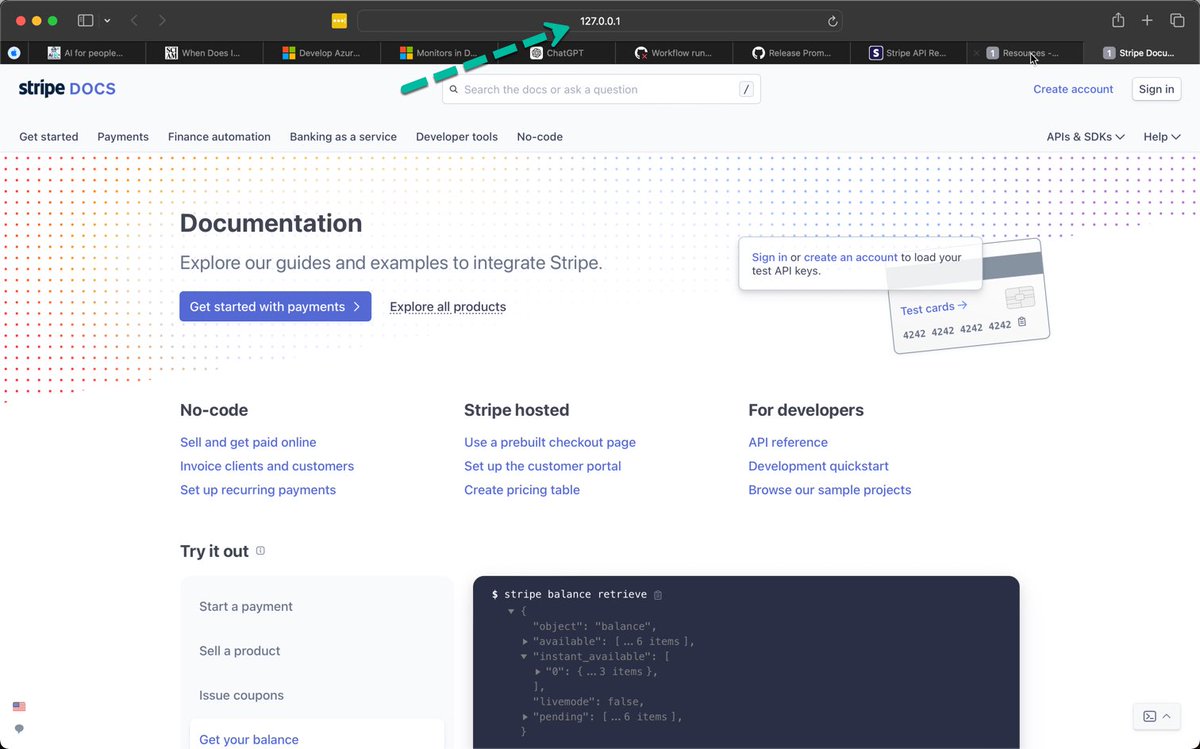Image resolution: width=1200 pixels, height=749 pixels.
Task: Expand the "available" JSON array
Action: click(x=526, y=641)
